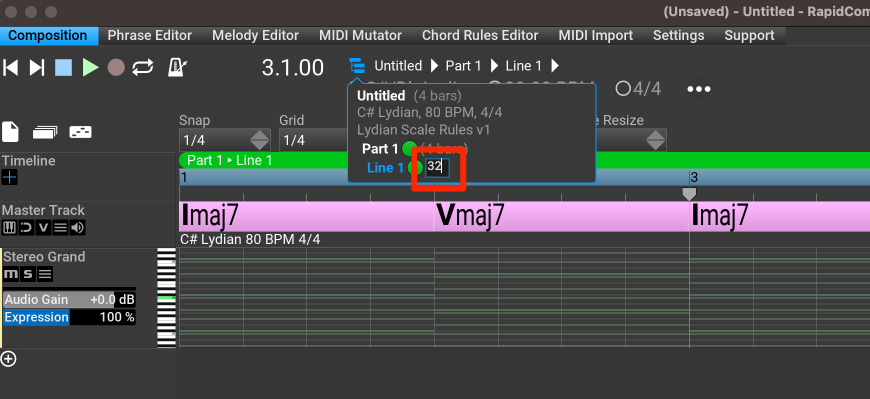Viewport: 870px width, 399px height.
Task: Switch to the Phrase Editor tab
Action: 150,36
